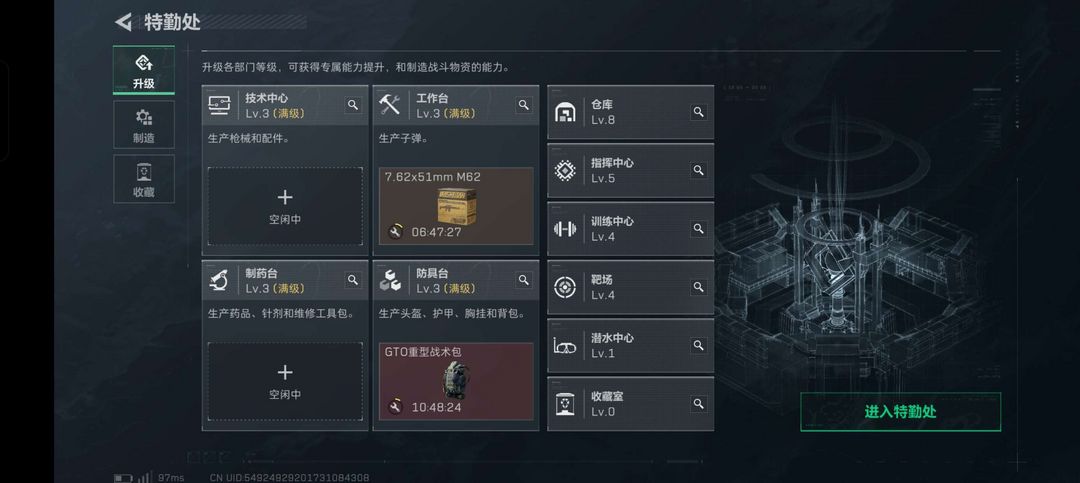Open the GTO重型战术包 production item

[456, 381]
